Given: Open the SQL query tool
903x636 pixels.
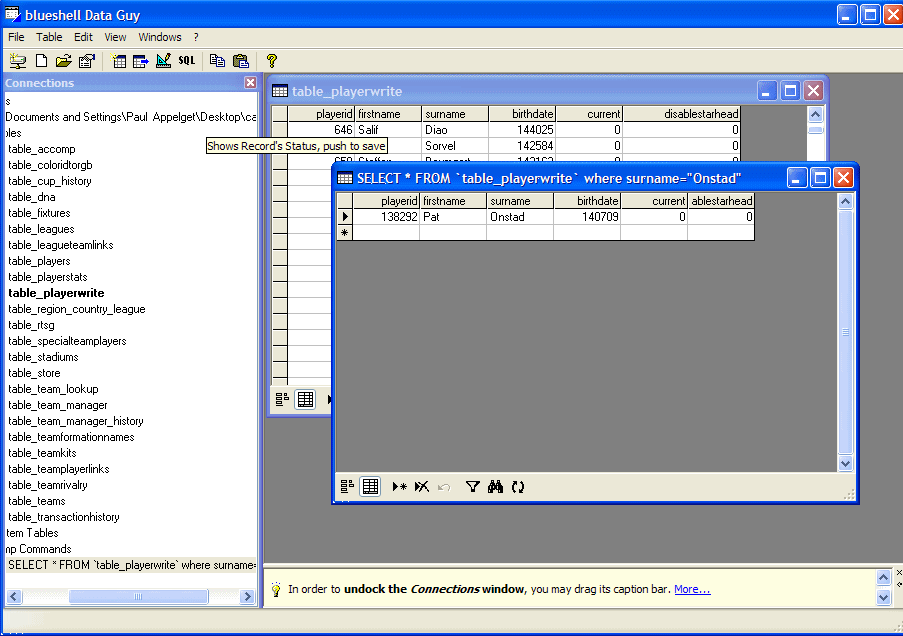Looking at the screenshot, I should pyautogui.click(x=187, y=61).
